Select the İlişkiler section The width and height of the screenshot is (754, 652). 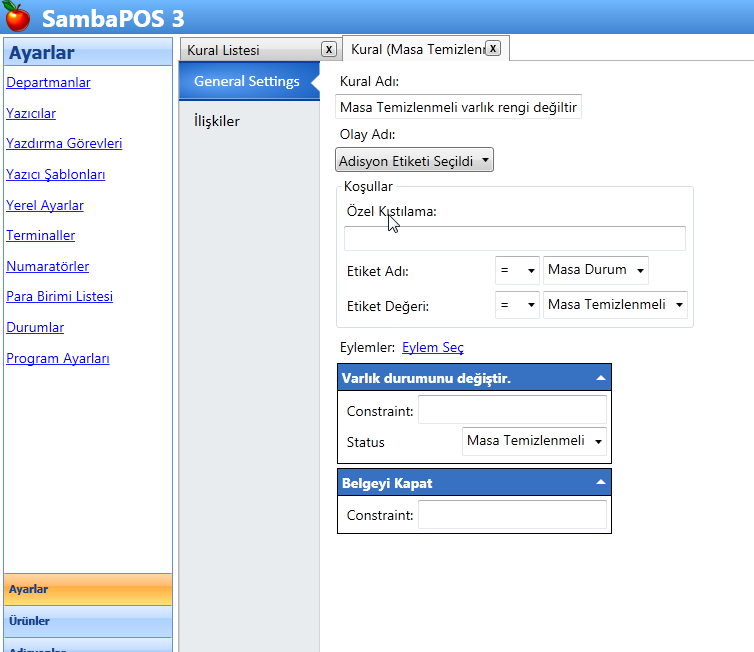217,122
